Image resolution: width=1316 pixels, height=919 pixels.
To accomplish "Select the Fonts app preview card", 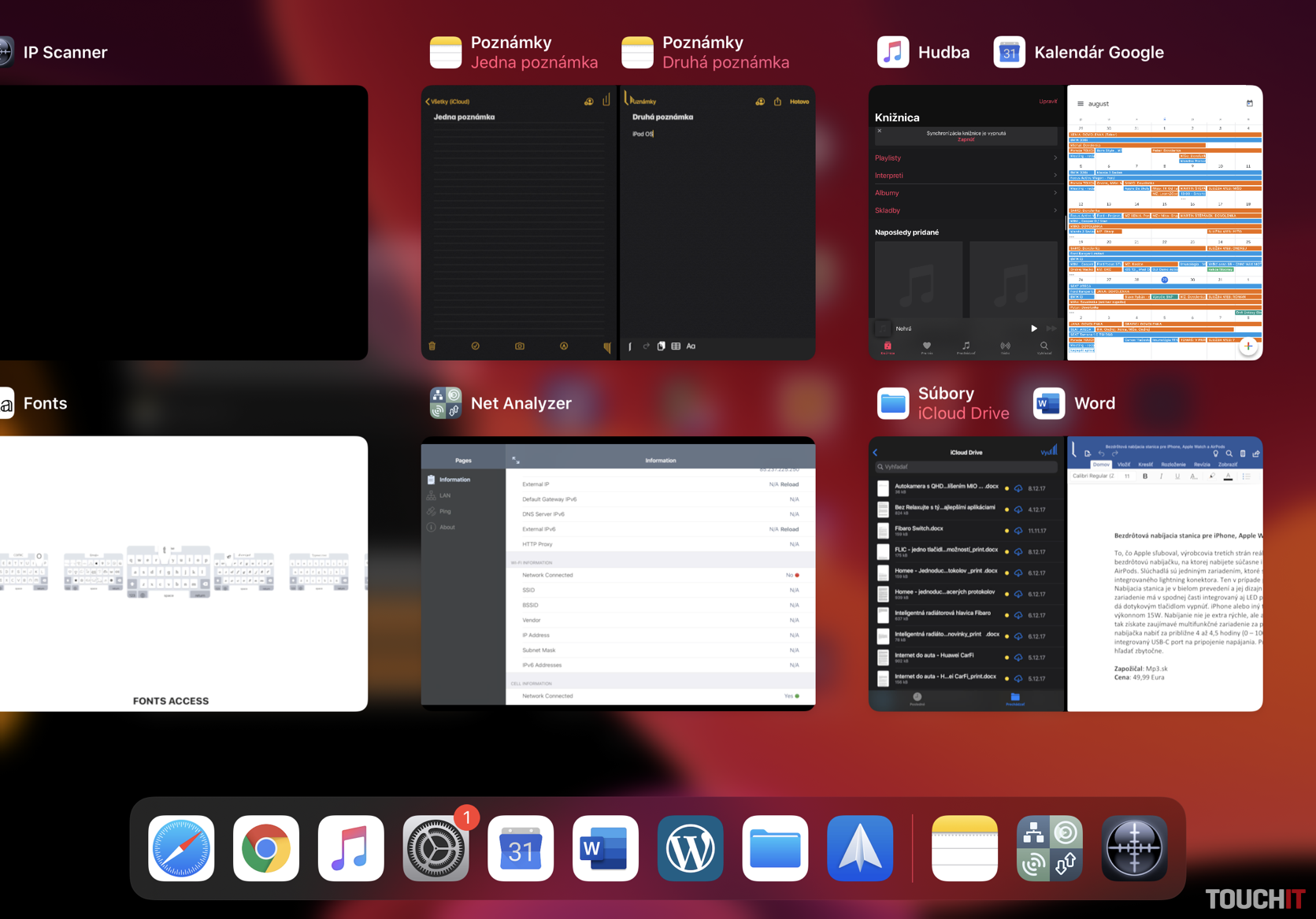I will (x=183, y=573).
